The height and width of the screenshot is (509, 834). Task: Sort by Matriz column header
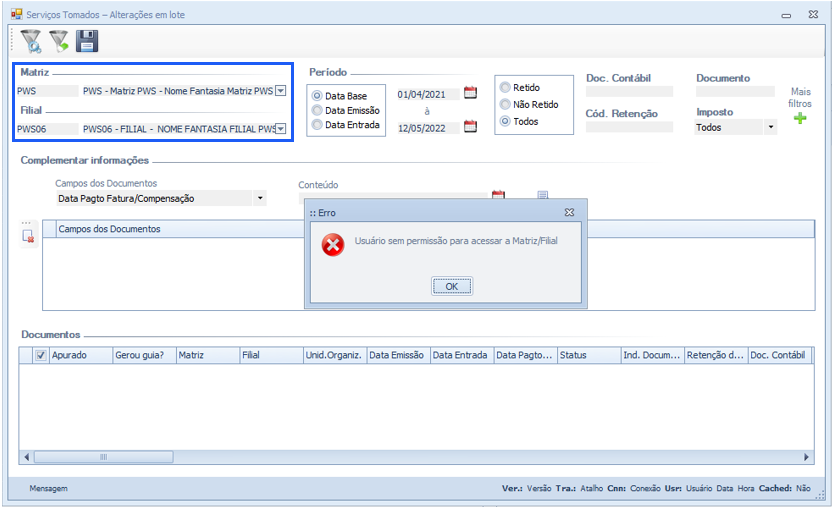pos(207,355)
